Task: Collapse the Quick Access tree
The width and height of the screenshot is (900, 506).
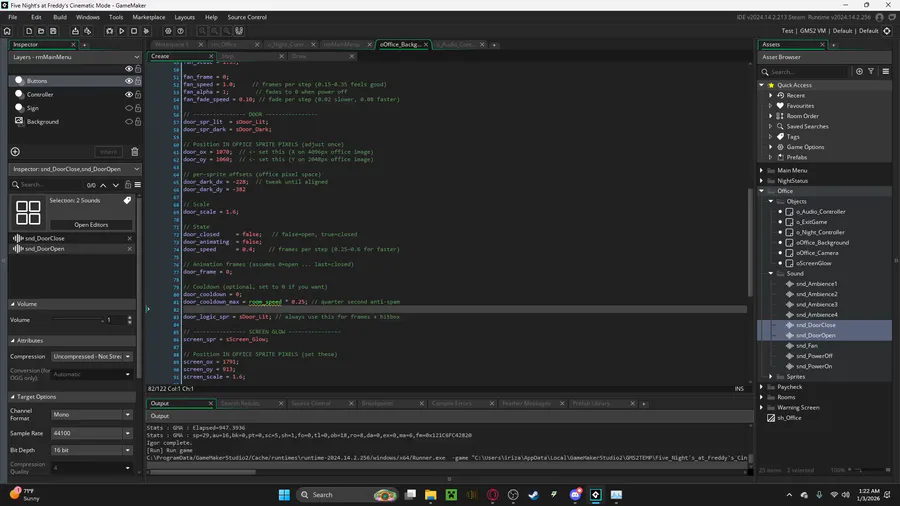Action: [x=762, y=85]
